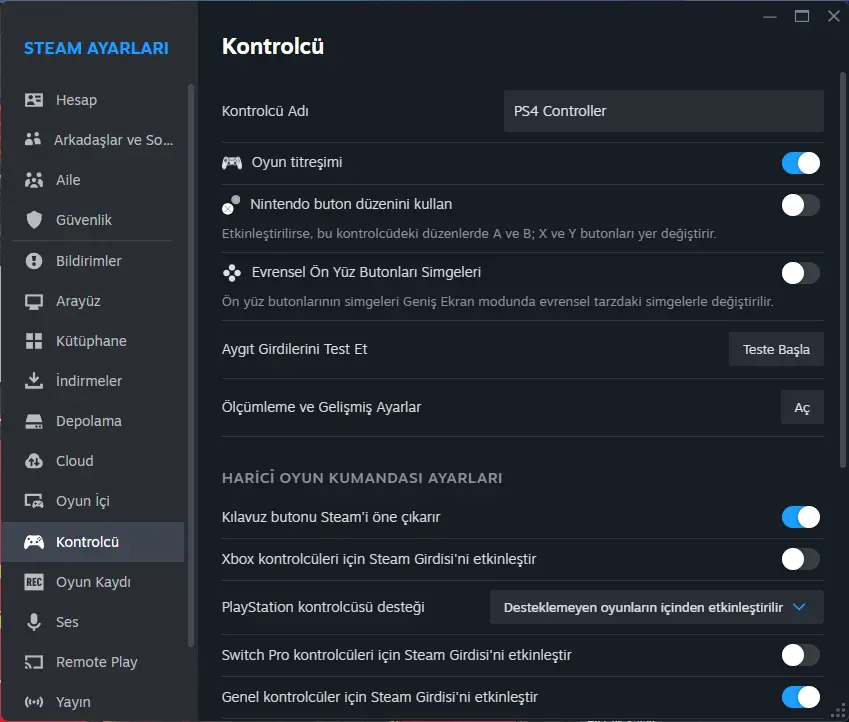Click the STEAM AYARLARI heading

96,48
